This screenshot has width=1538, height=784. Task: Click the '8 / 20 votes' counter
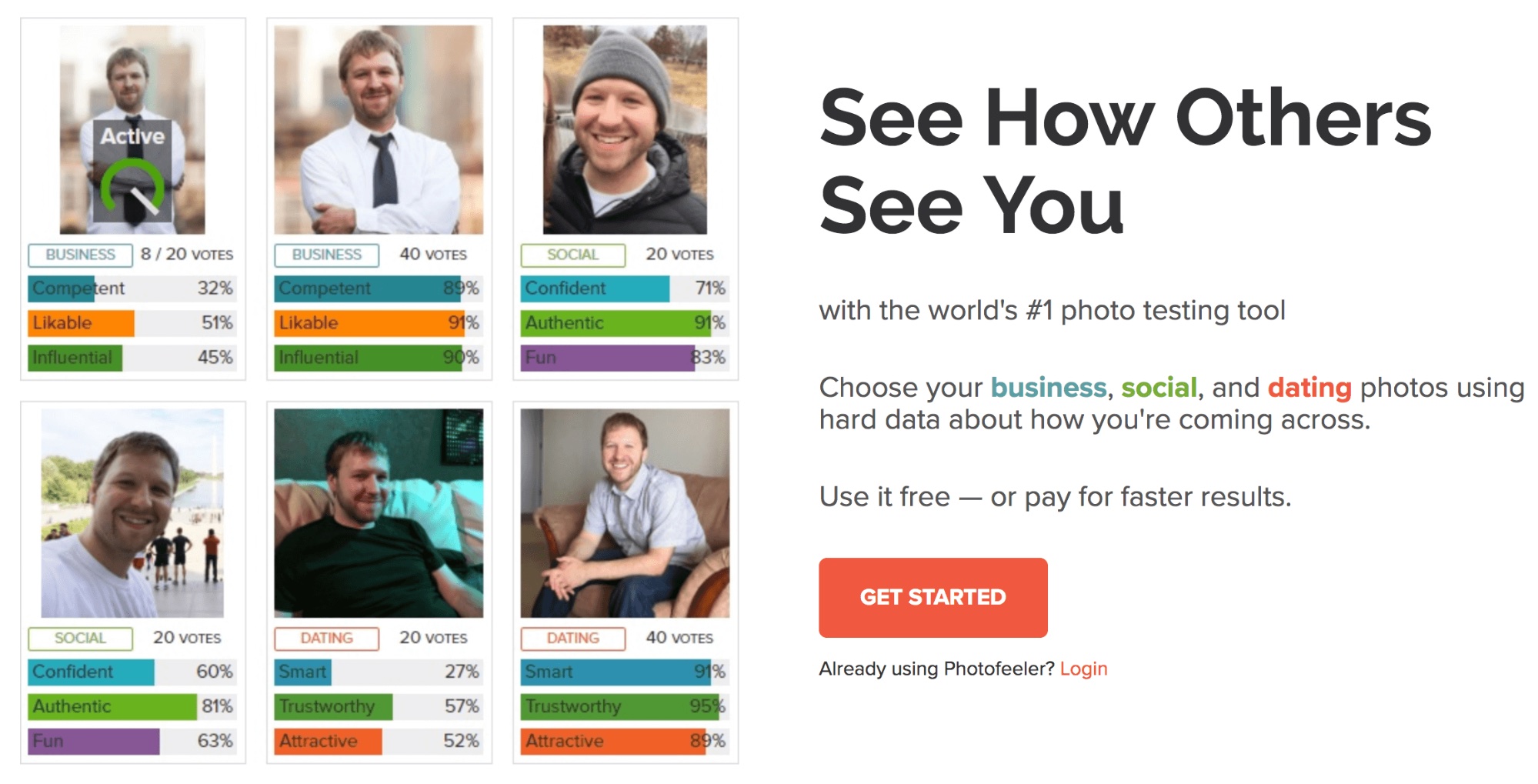[187, 254]
